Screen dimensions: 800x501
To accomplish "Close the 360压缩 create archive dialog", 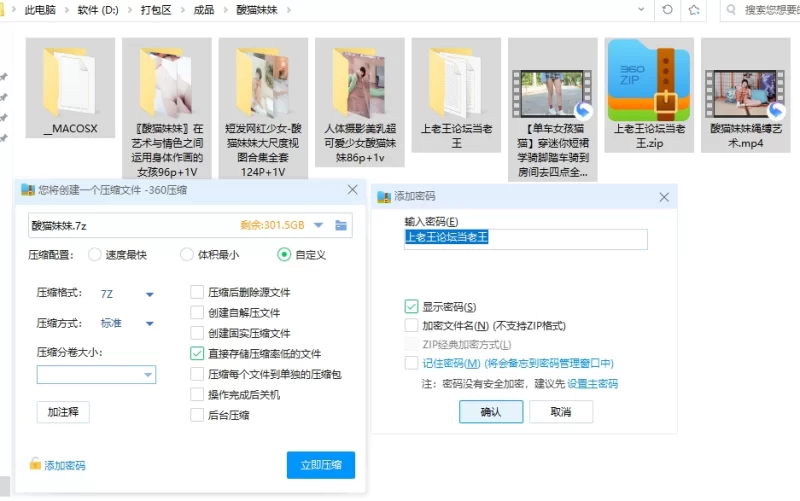I will (353, 190).
